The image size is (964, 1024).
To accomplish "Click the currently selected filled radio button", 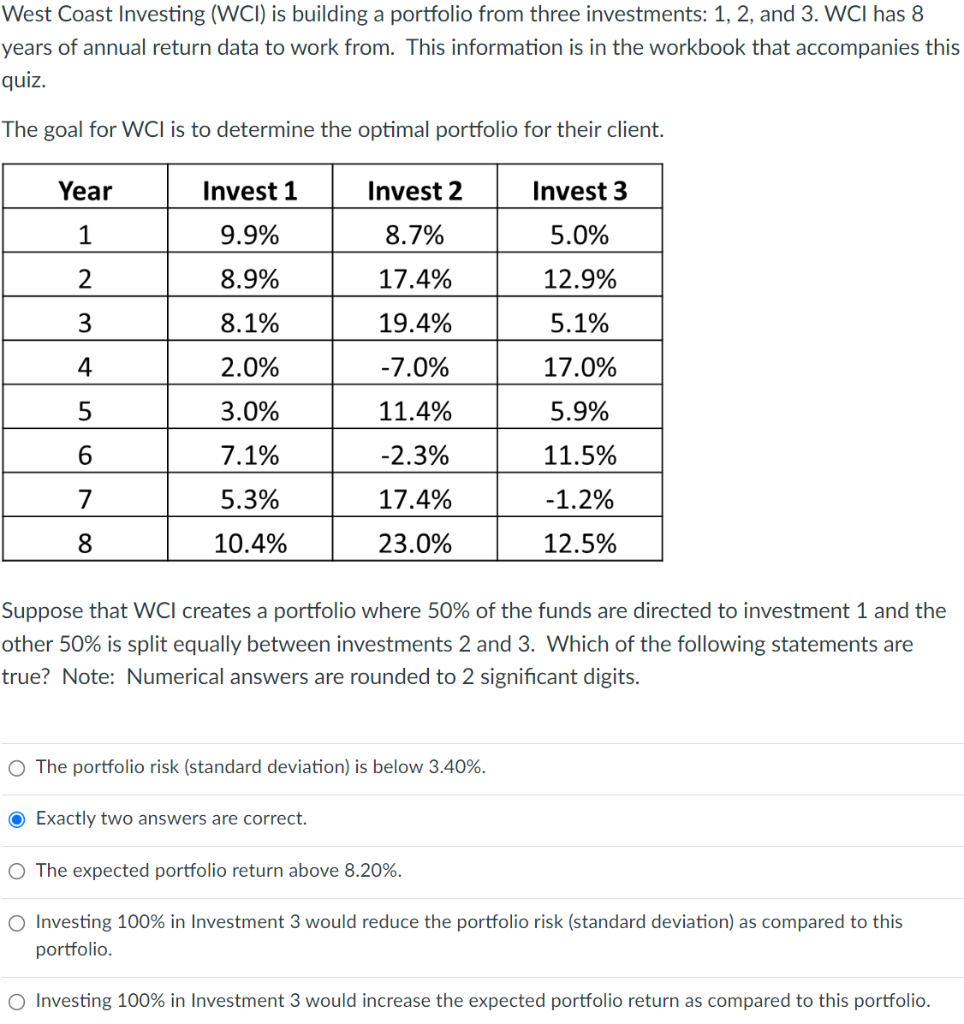I will (x=16, y=818).
